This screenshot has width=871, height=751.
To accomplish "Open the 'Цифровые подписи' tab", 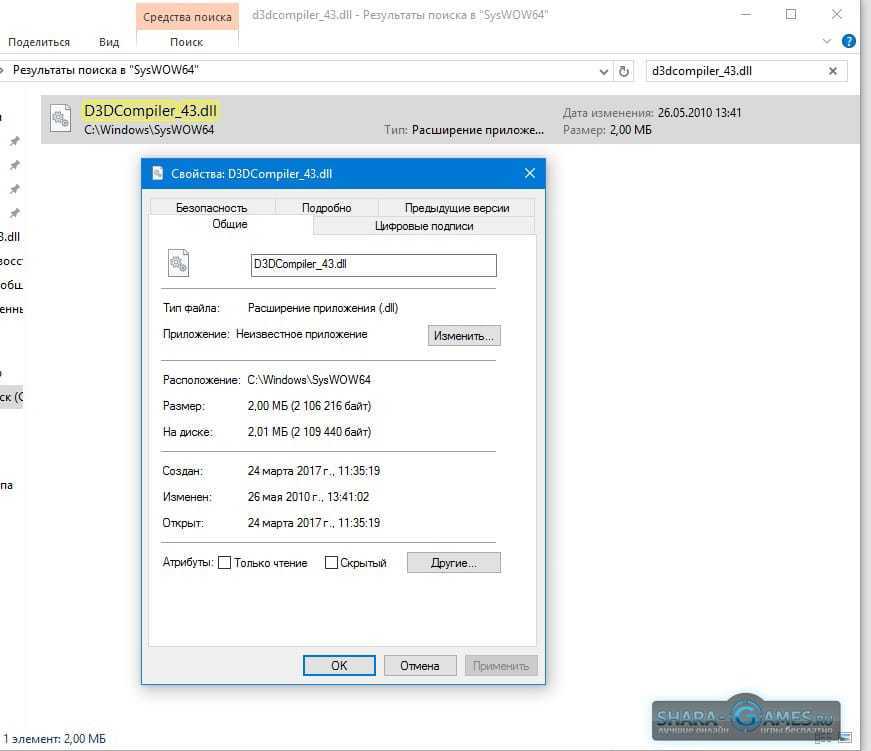I will click(424, 226).
